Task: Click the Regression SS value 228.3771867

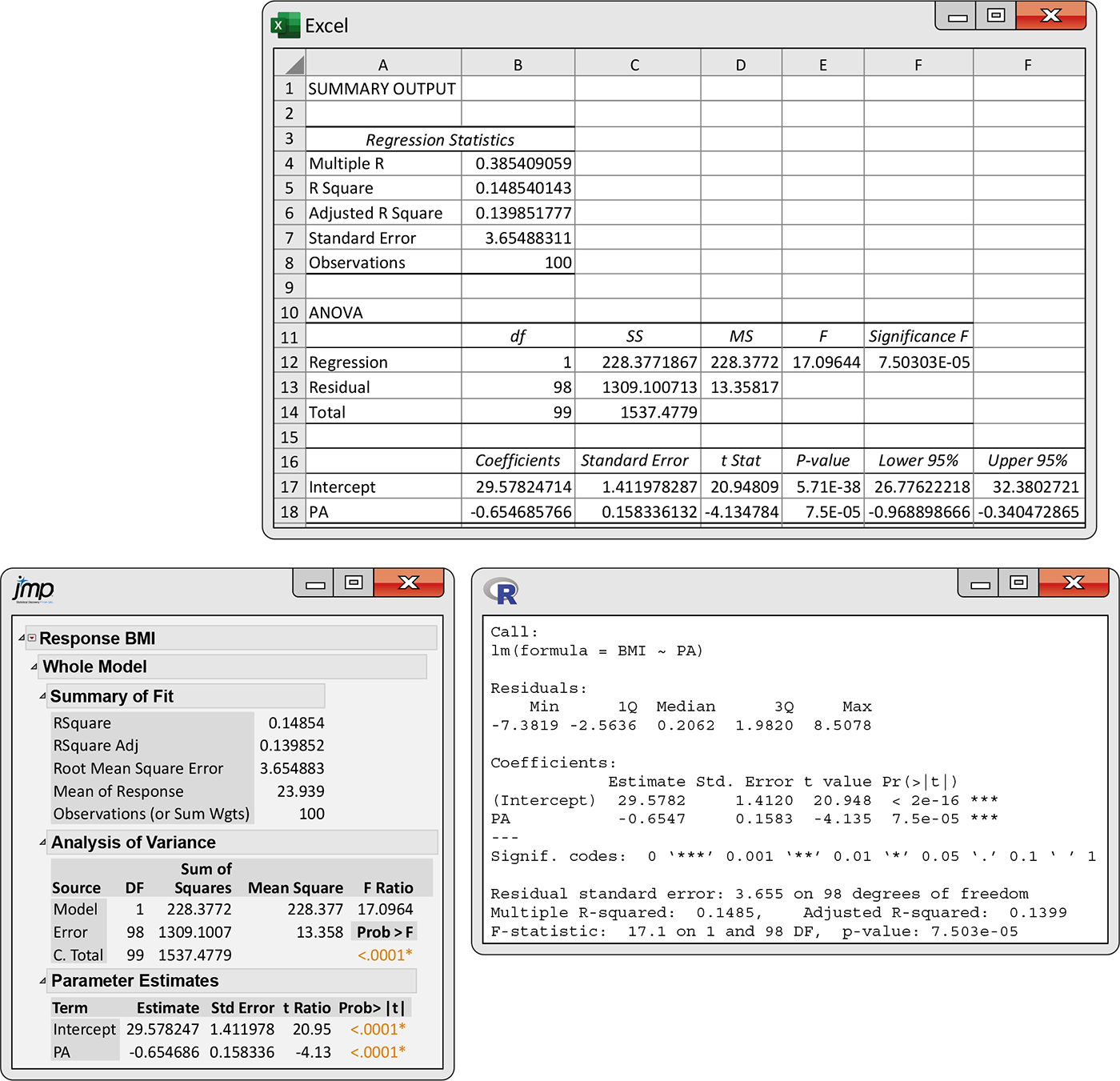Action: pos(638,362)
